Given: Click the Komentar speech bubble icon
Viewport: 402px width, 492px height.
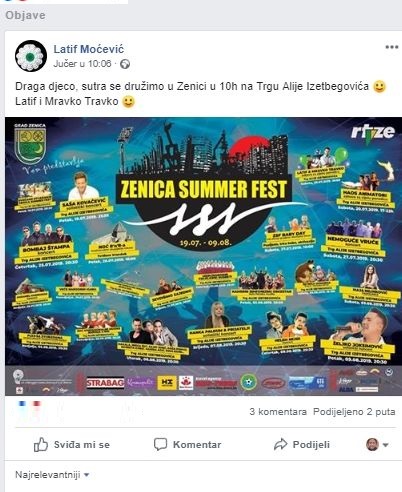Looking at the screenshot, I should pos(160,444).
